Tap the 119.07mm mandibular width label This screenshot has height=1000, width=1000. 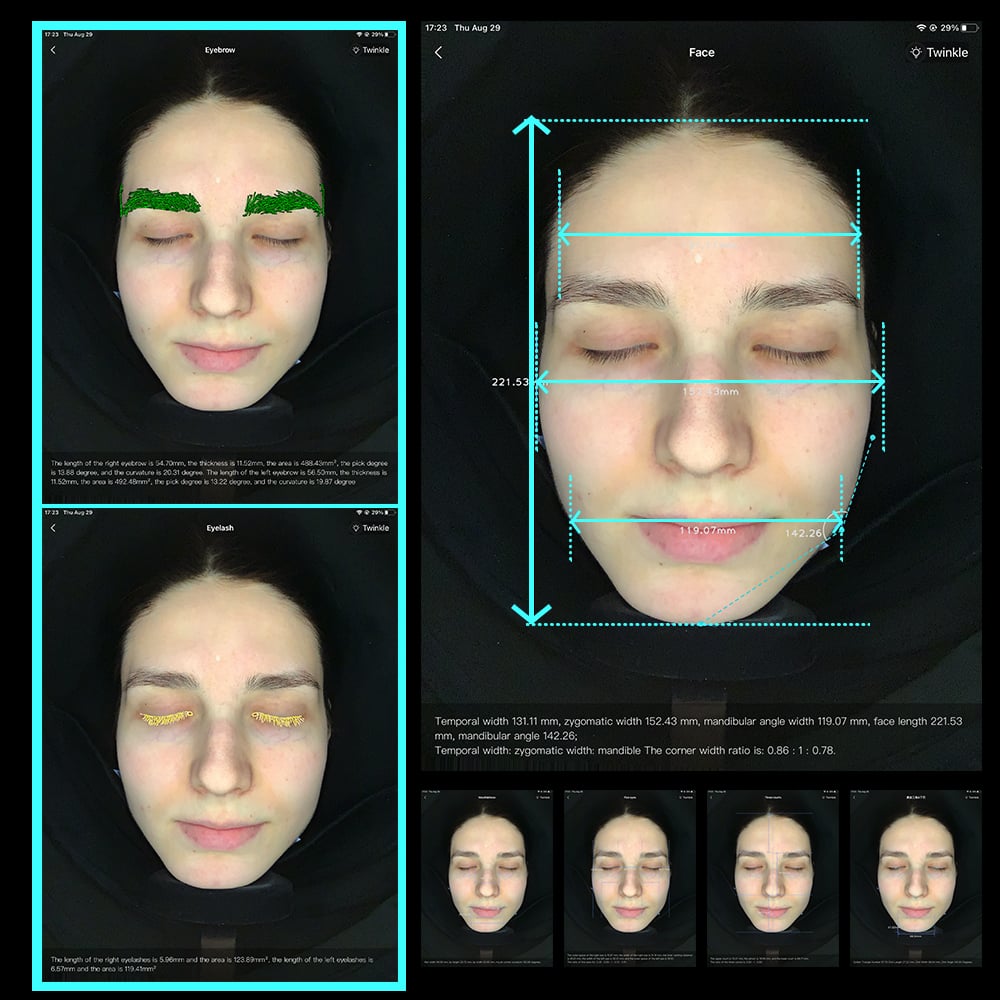point(707,530)
